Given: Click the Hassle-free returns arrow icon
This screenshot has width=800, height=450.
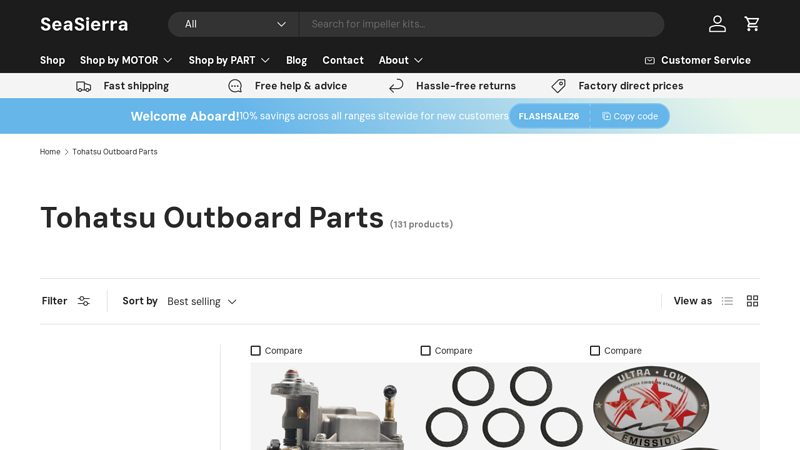Looking at the screenshot, I should (x=396, y=86).
